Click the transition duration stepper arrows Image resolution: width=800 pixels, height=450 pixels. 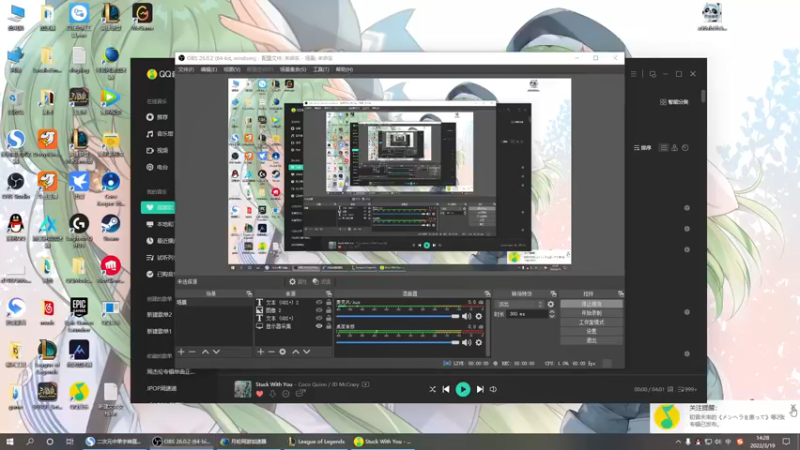pos(552,314)
